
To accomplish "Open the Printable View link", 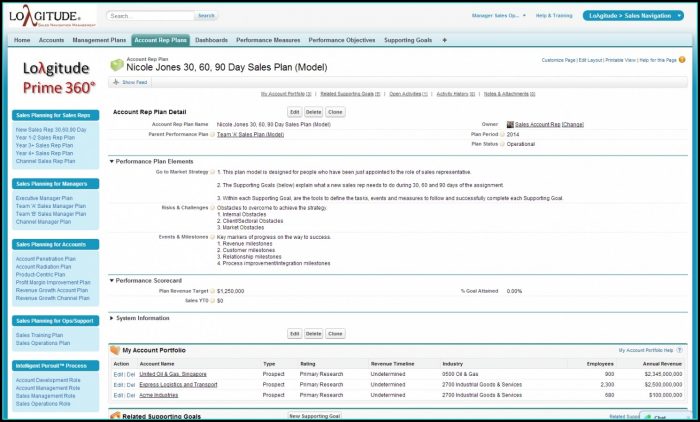I will click(x=621, y=60).
